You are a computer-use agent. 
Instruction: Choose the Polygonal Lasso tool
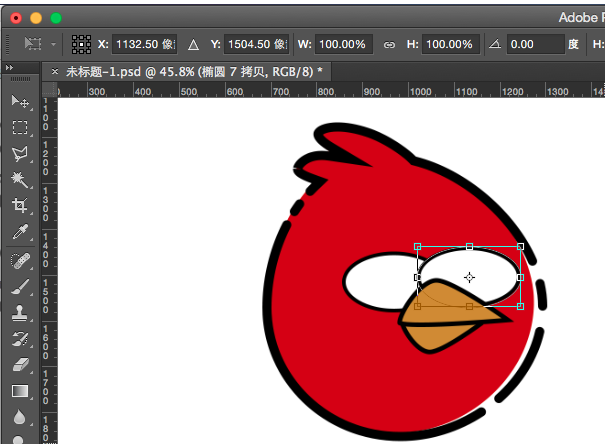tap(20, 154)
